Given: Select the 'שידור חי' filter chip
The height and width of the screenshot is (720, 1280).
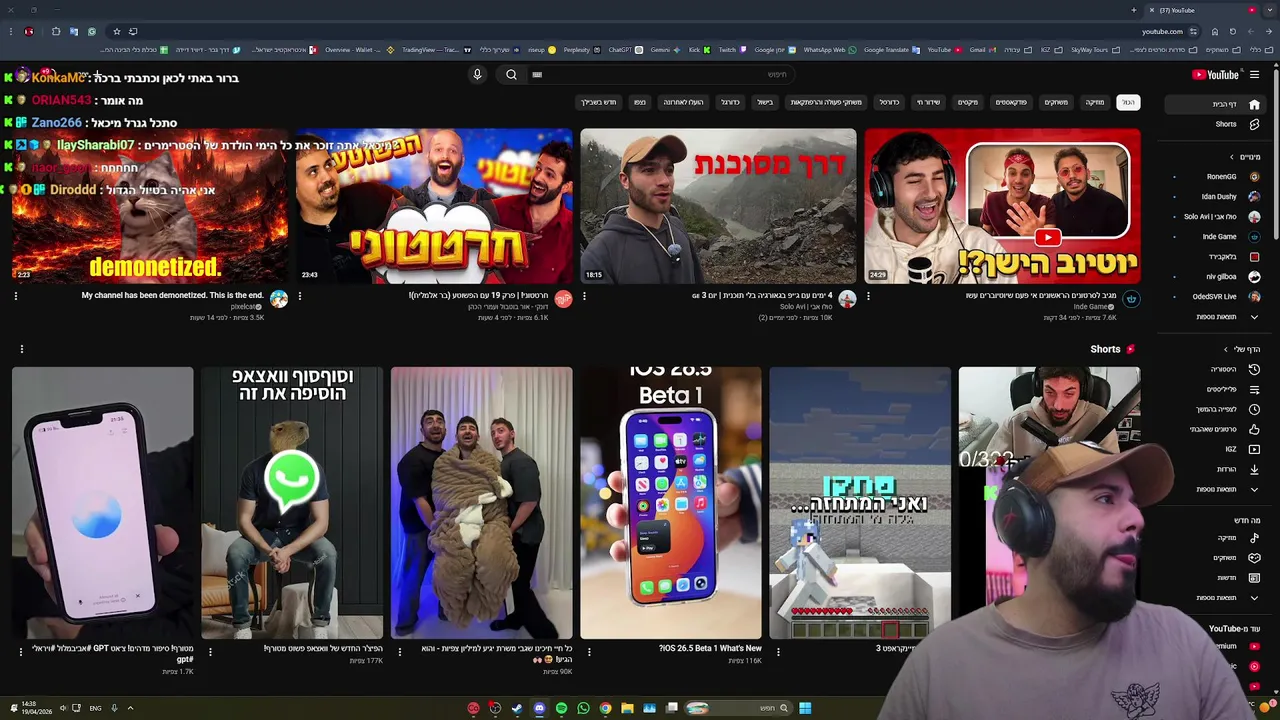Looking at the screenshot, I should point(929,102).
